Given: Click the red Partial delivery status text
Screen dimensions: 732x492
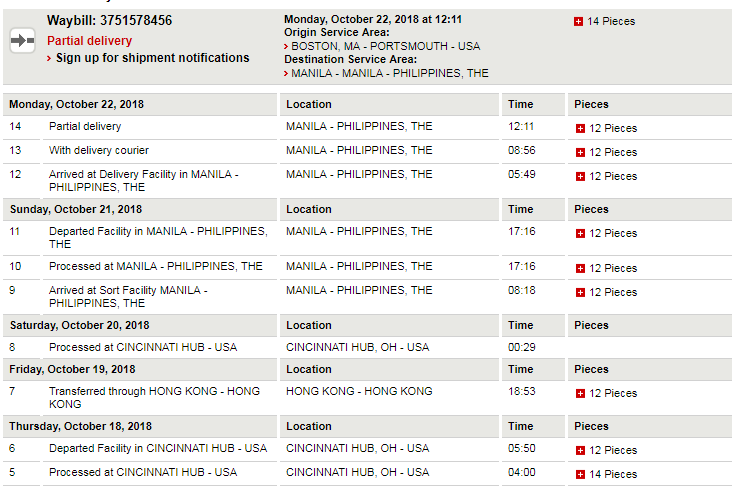Looking at the screenshot, I should tap(90, 41).
